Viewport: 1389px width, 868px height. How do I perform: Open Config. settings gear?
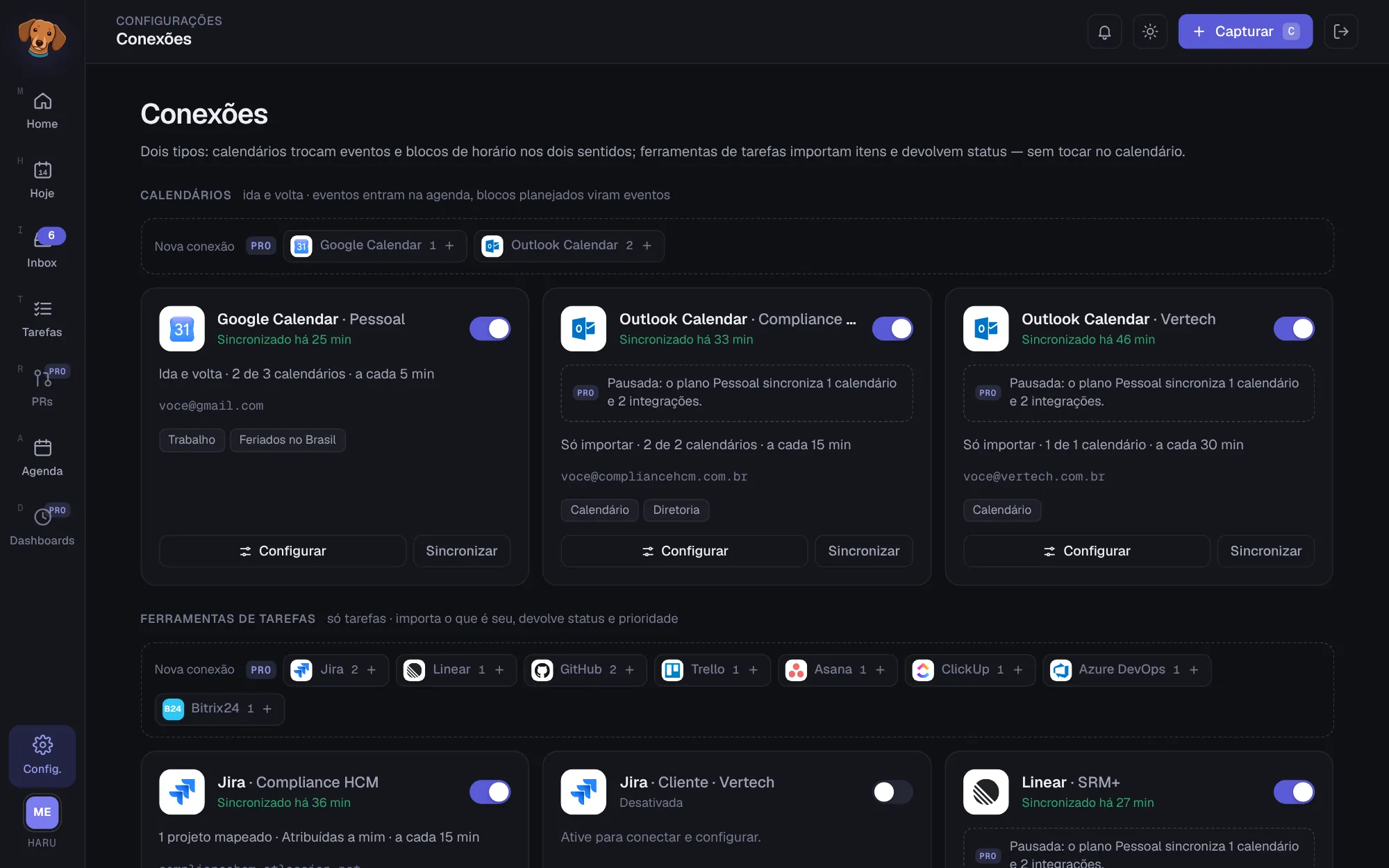[x=42, y=756]
